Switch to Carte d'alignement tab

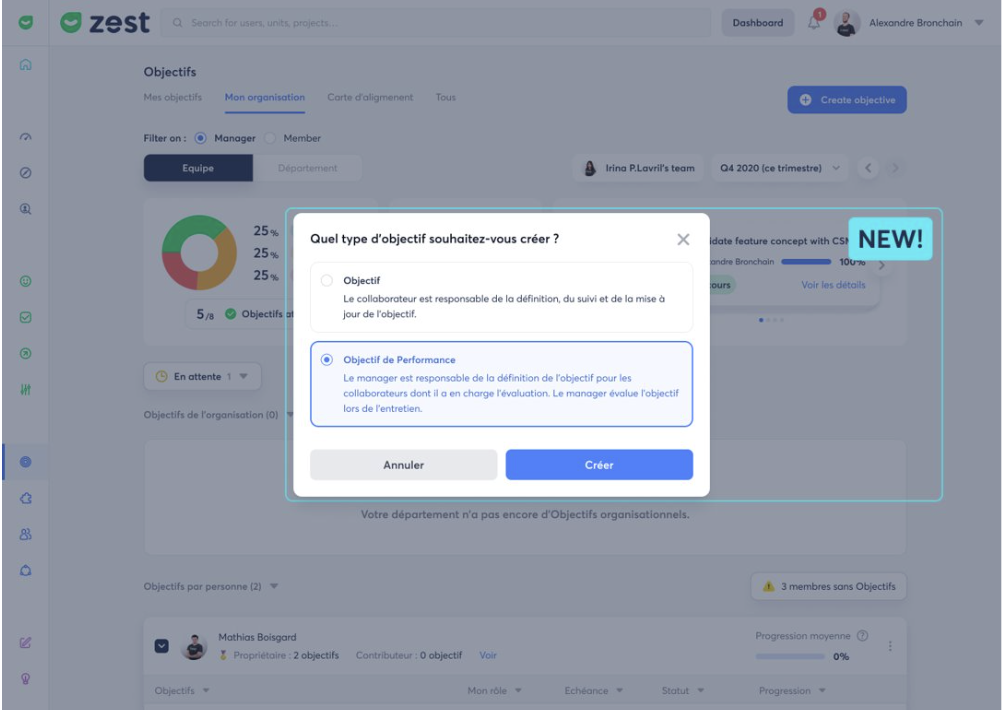click(x=370, y=97)
